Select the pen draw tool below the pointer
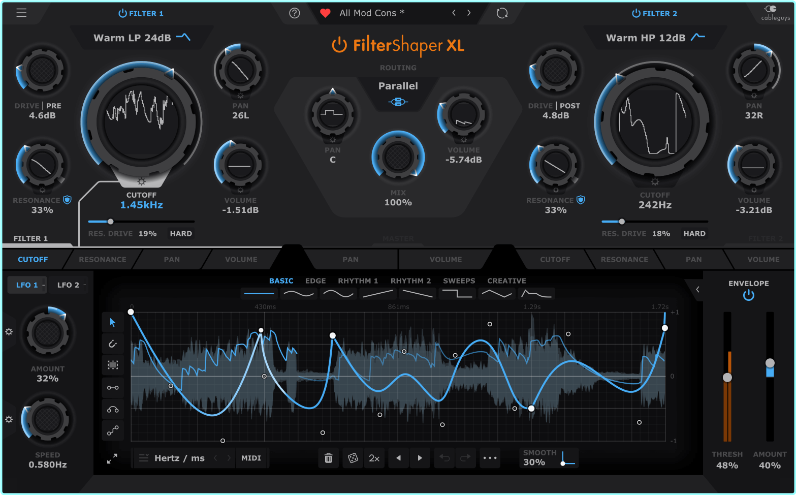The image size is (796, 495). (x=113, y=344)
